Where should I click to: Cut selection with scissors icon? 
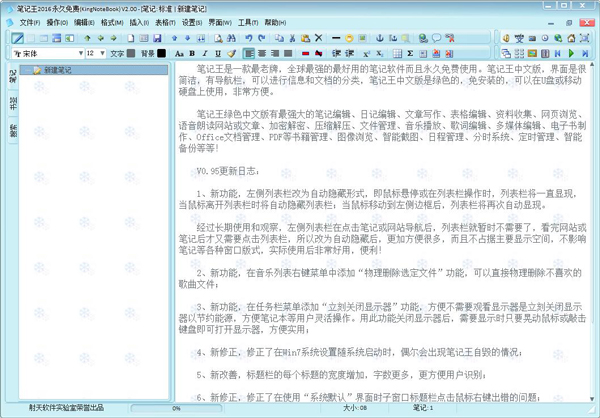[292, 38]
